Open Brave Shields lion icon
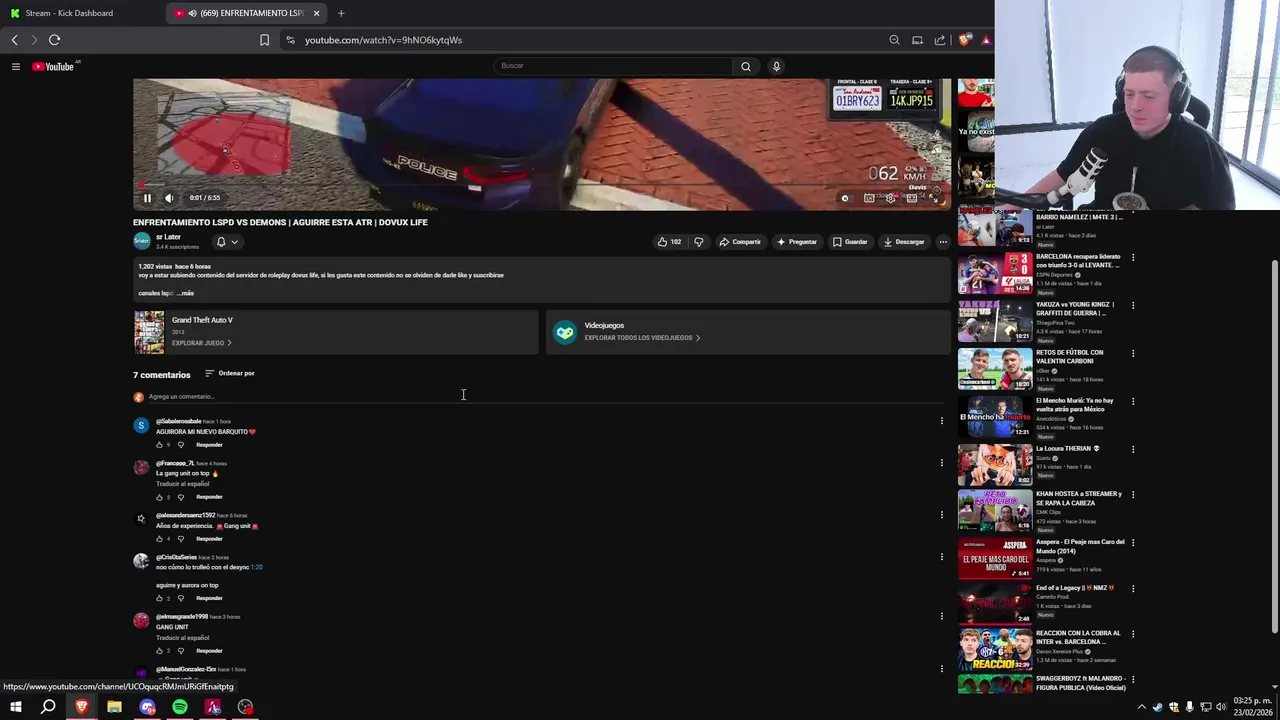Image resolution: width=1280 pixels, height=720 pixels. point(964,40)
